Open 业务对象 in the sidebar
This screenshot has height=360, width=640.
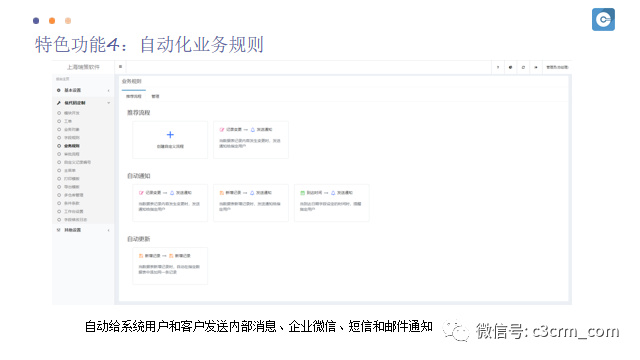point(72,129)
